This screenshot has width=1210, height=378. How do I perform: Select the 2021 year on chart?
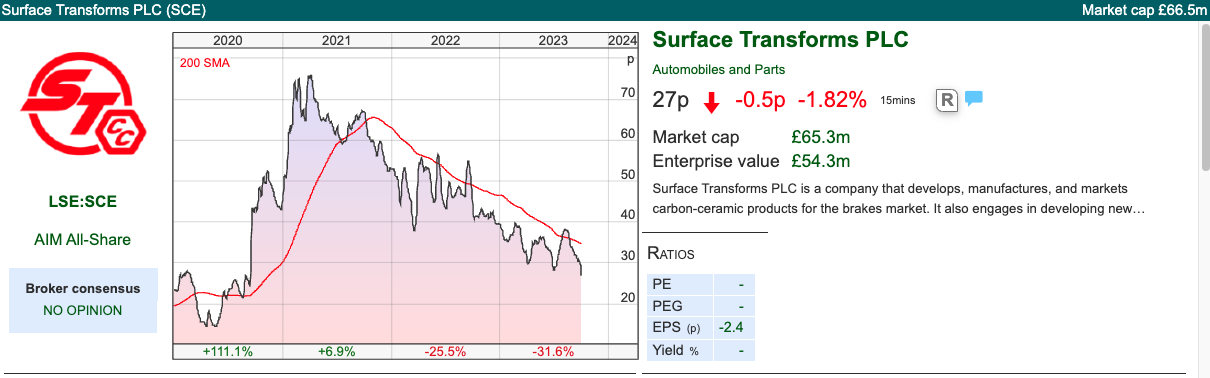coord(336,41)
